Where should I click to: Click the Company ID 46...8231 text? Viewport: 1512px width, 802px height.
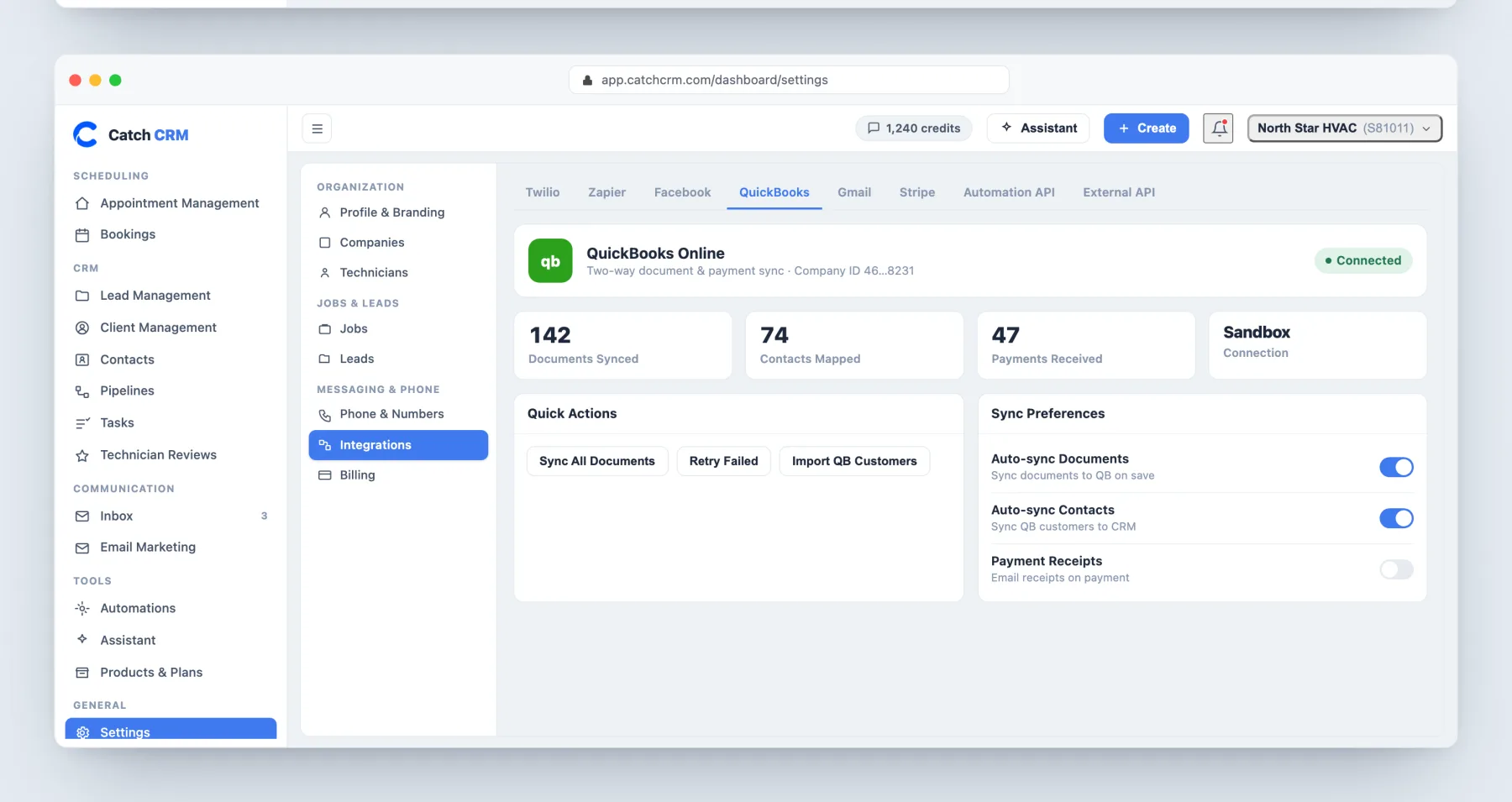854,271
